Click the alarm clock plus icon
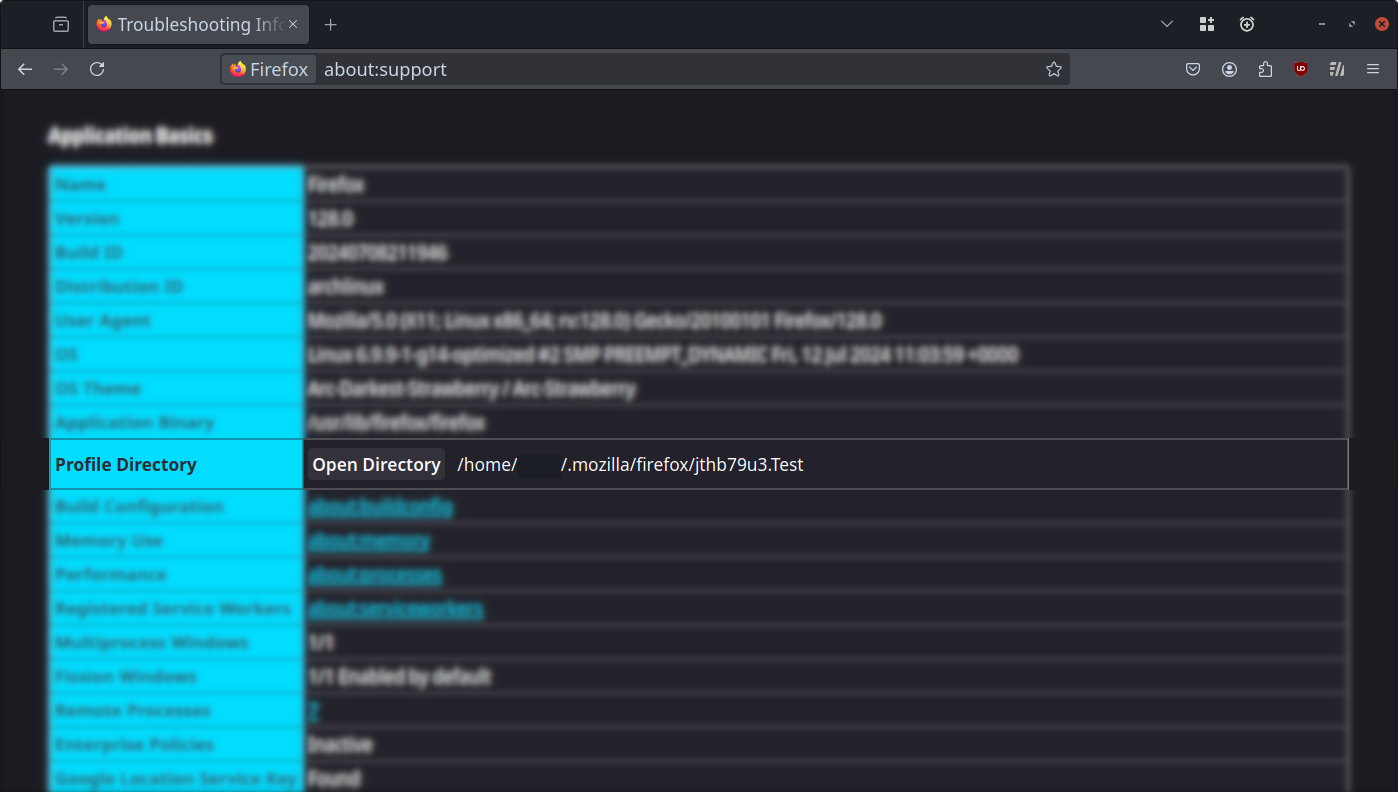 pos(1247,24)
